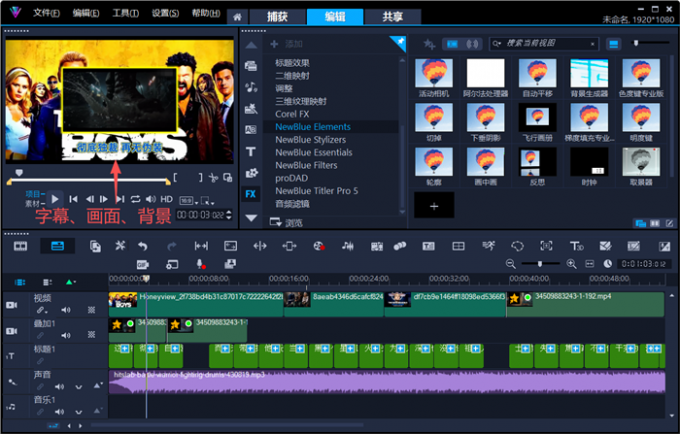Click the color grading palette icon
The image size is (680, 434).
(x=319, y=246)
